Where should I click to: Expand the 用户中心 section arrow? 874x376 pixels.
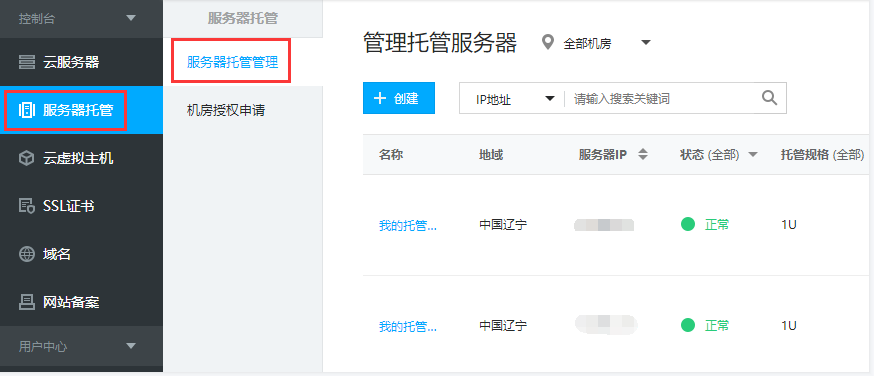pos(131,346)
